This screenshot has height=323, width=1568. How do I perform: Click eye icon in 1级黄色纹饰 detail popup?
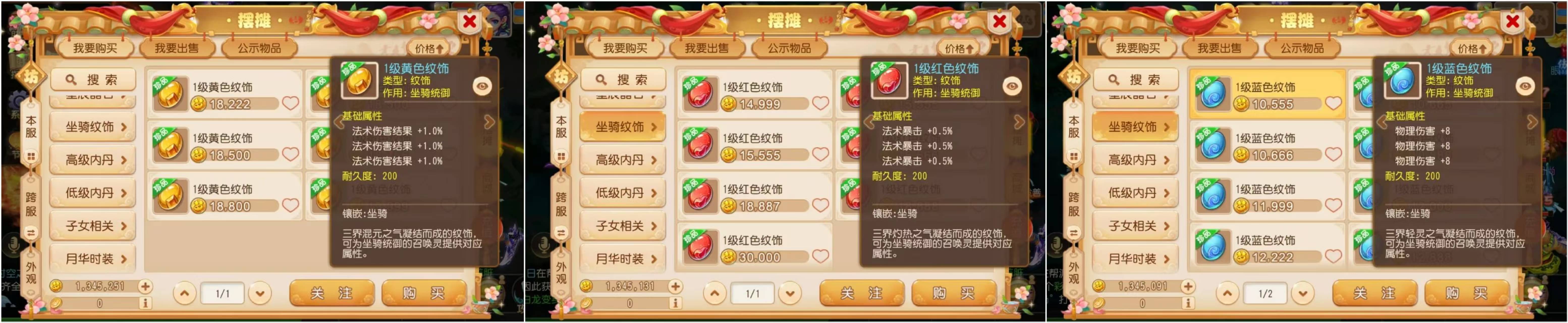(x=482, y=86)
